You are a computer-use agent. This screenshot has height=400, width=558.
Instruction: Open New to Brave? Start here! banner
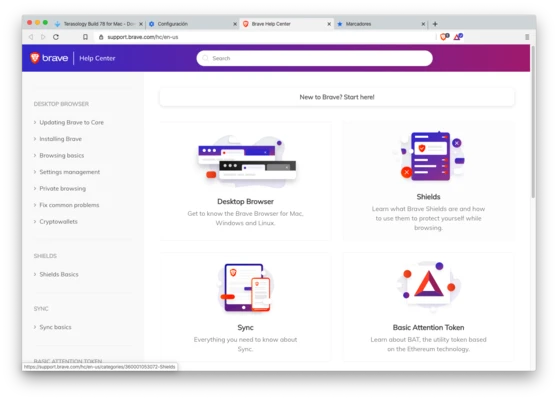coord(337,97)
